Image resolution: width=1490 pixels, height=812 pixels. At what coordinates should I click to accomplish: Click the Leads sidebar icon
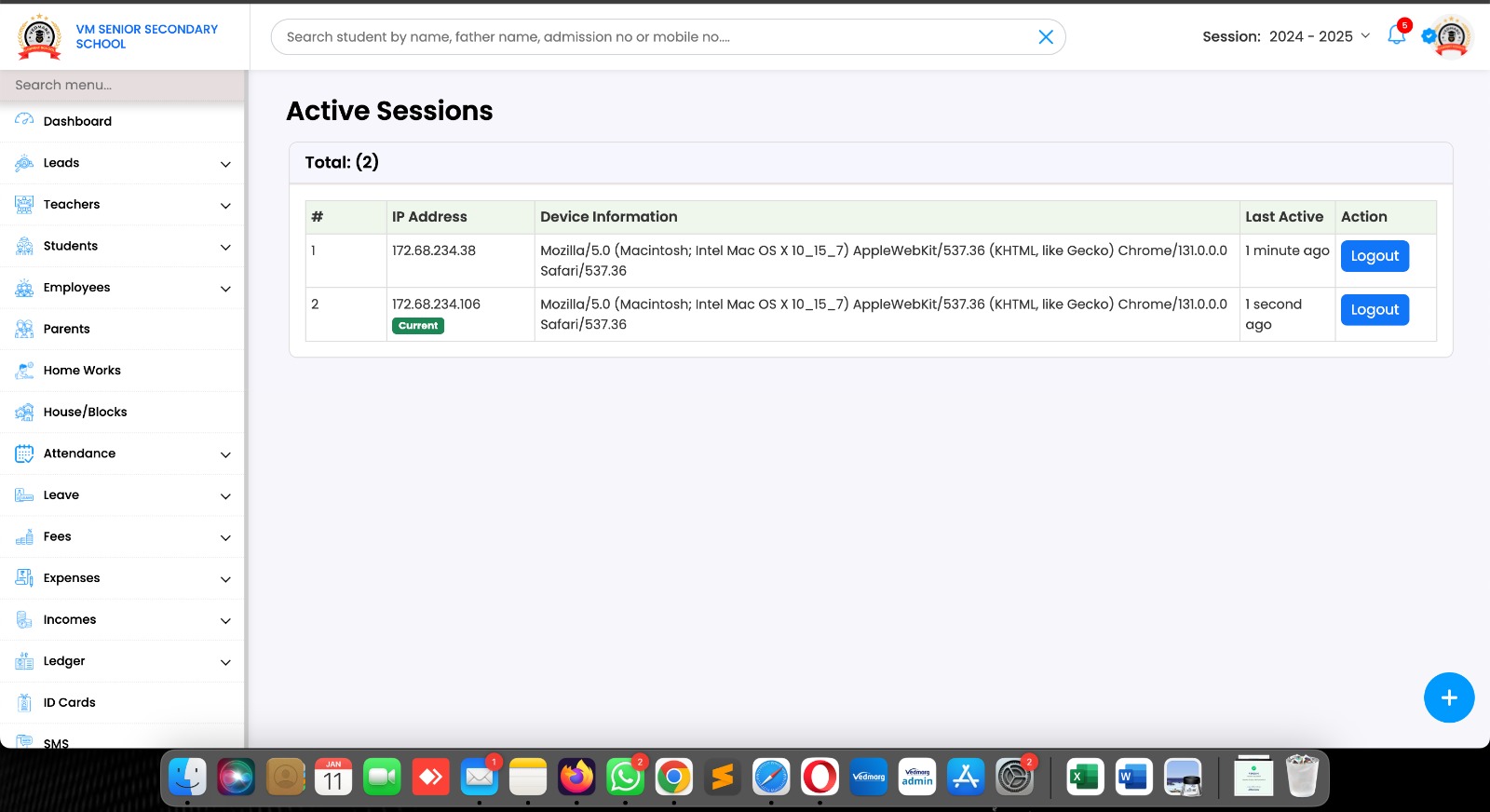[24, 163]
